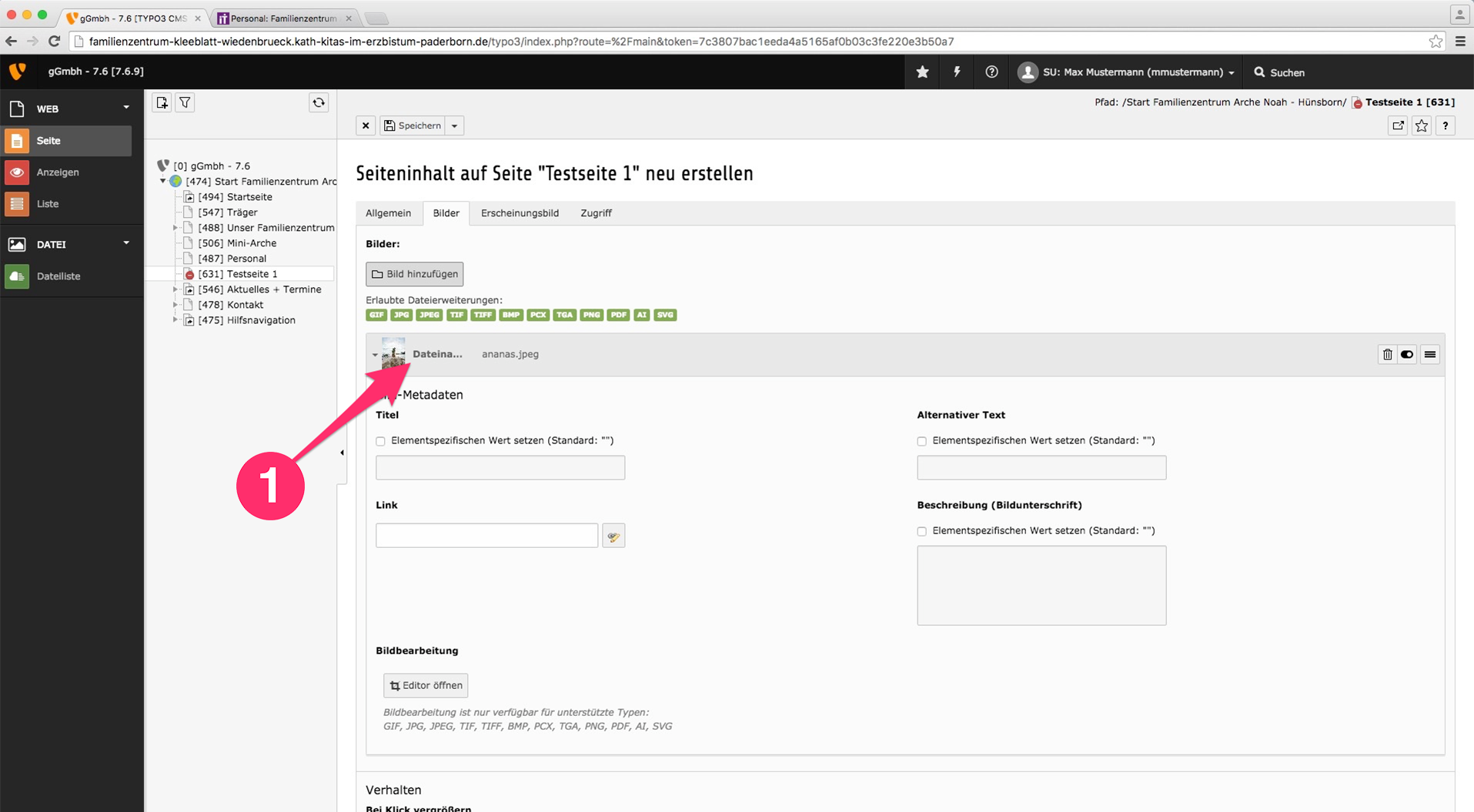
Task: Click the drag handle icon for ananas.jpeg
Action: [1429, 354]
